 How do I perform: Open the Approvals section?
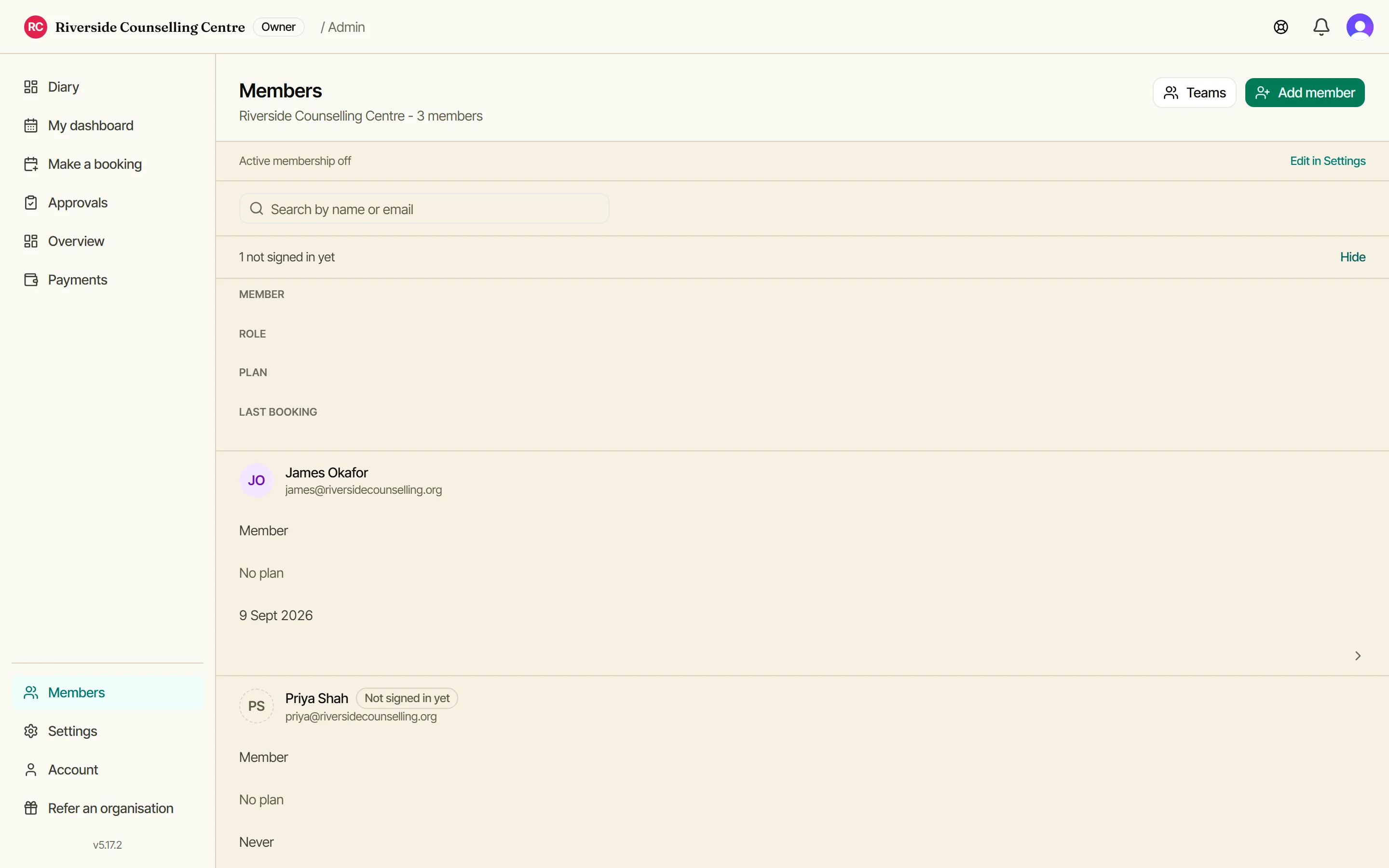tap(108, 203)
